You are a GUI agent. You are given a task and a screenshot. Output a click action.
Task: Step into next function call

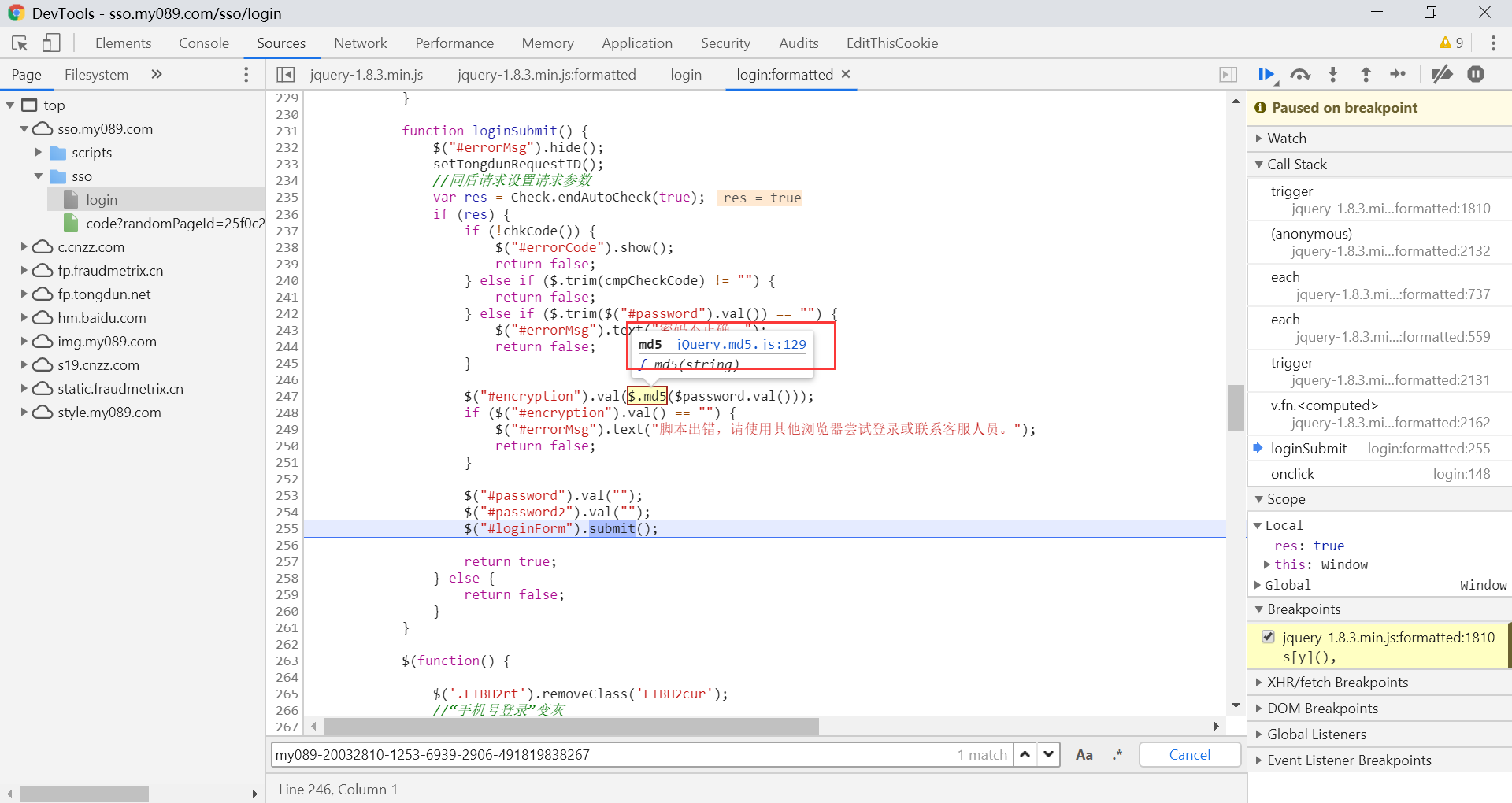1333,74
